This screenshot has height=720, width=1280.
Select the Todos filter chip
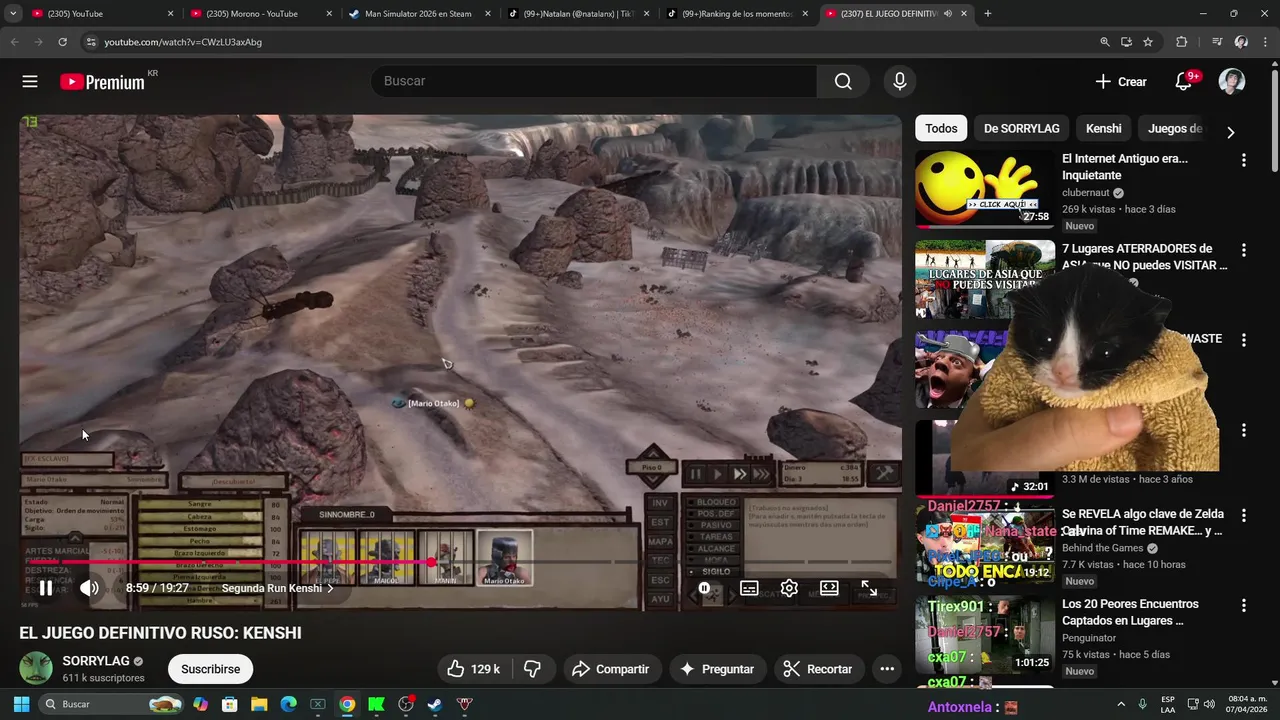(x=941, y=128)
